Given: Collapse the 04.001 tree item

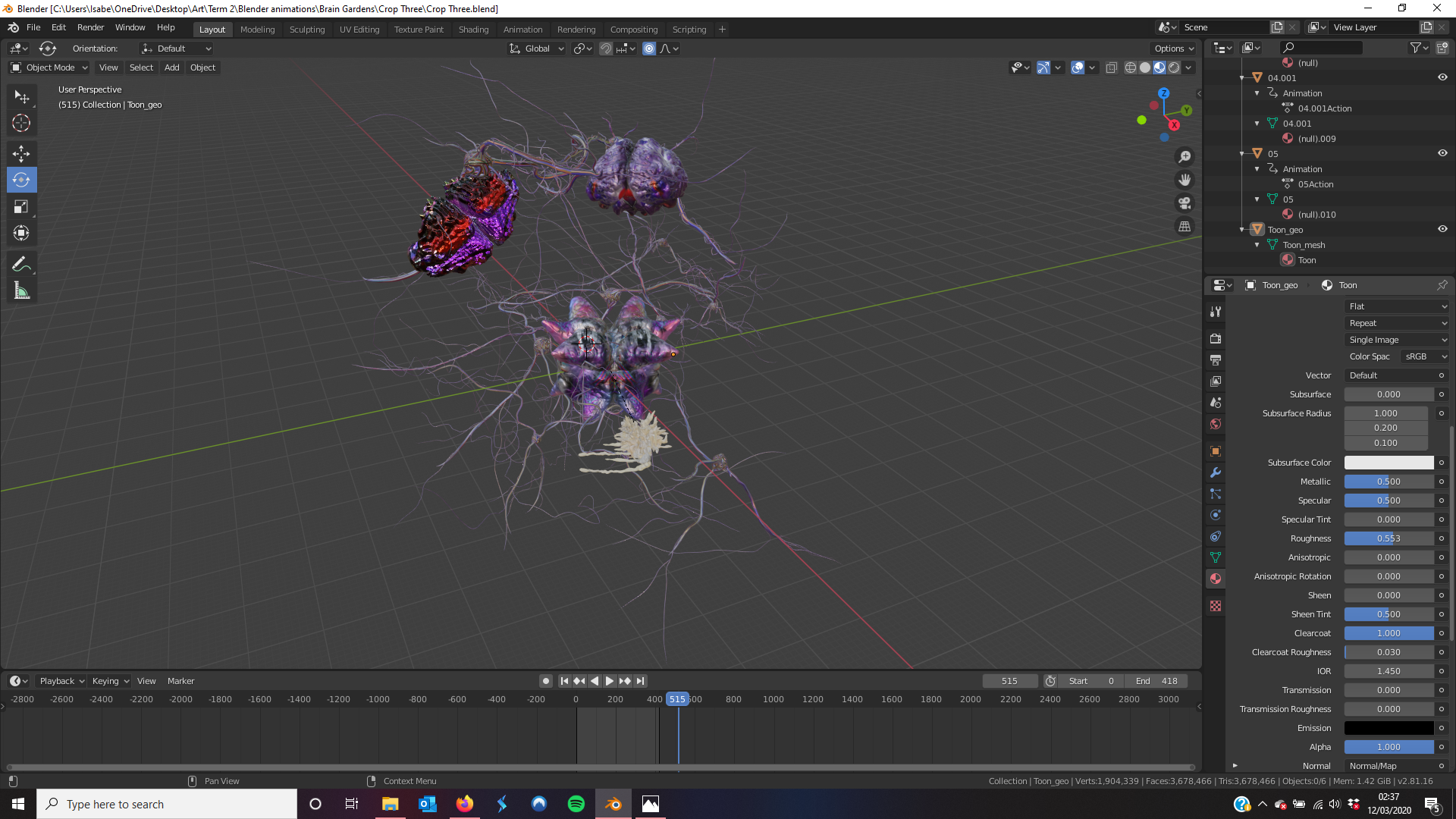Looking at the screenshot, I should (1242, 78).
